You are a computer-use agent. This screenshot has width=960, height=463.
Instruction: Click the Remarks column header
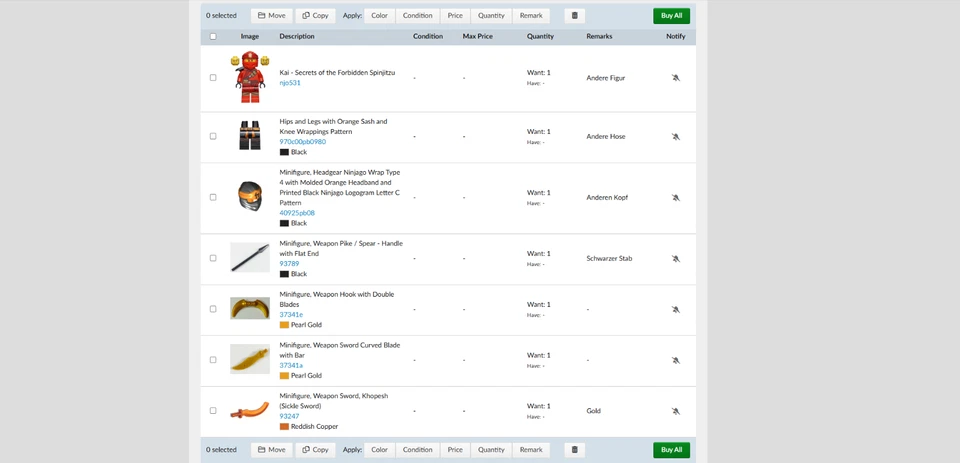pyautogui.click(x=599, y=36)
